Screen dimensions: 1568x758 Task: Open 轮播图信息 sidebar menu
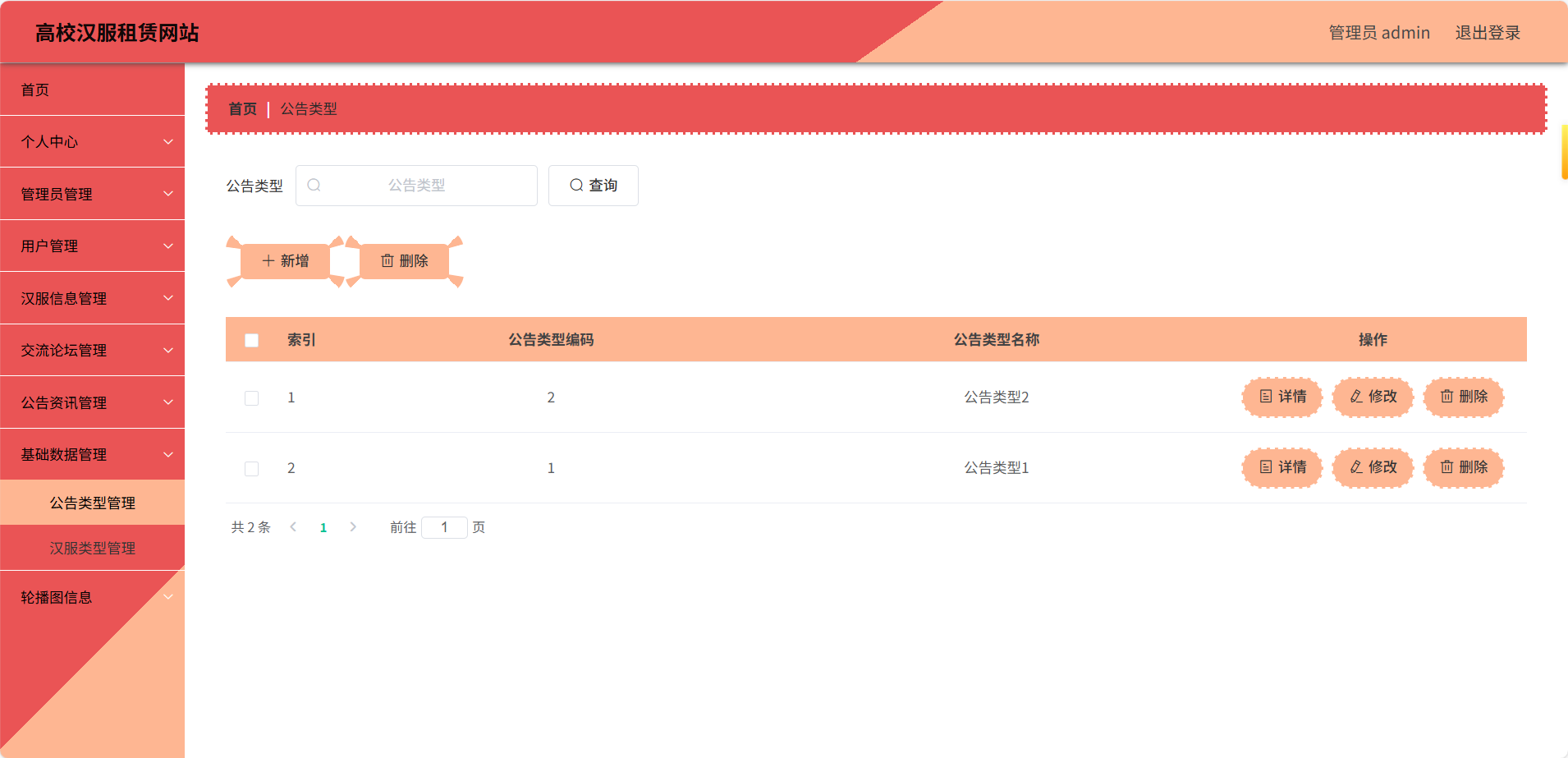[92, 597]
